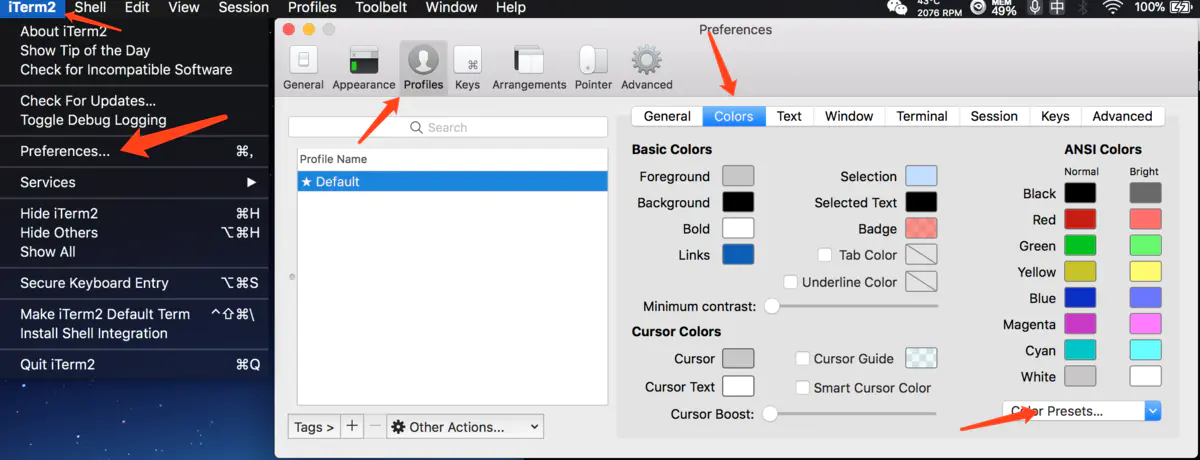1200x460 pixels.
Task: Open the normal Blue ANSI color swatch
Action: tap(1080, 297)
